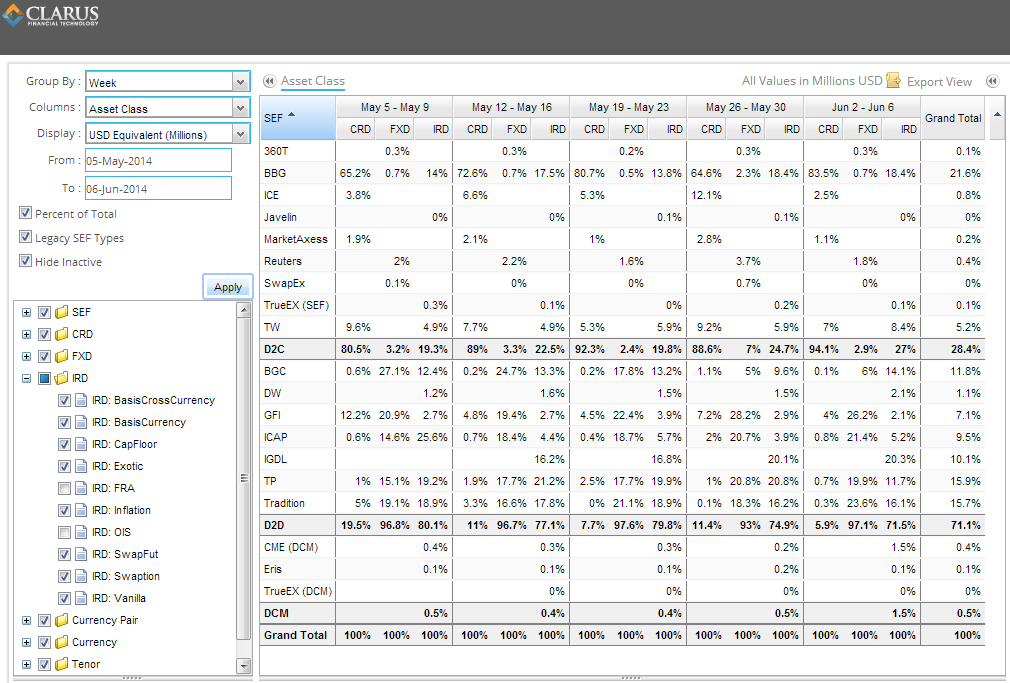Uncheck the IRD: Swaption checkbox

(x=64, y=576)
